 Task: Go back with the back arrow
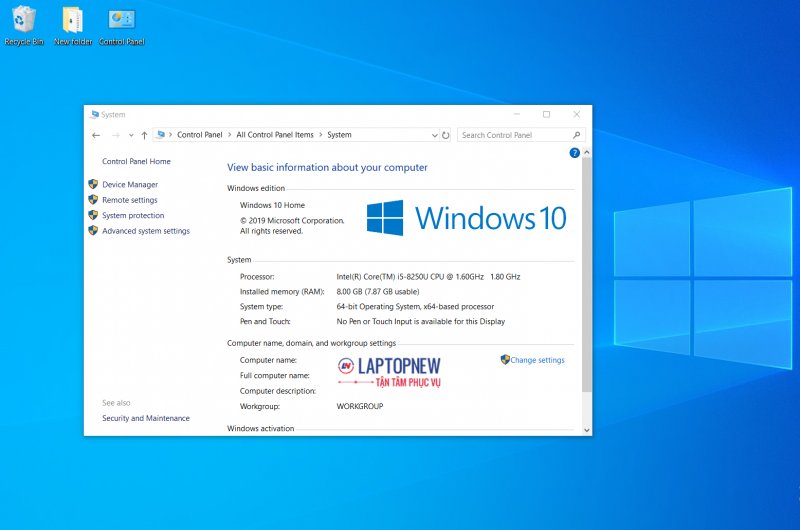point(96,135)
